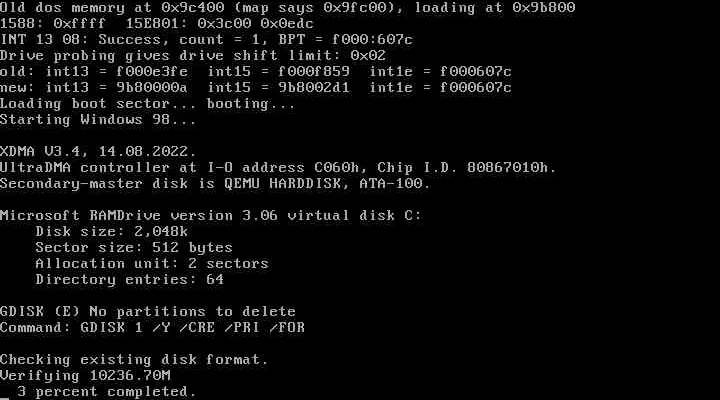
Task: Click the 'Old dos memory at 0x9c400' line
Action: click(x=287, y=8)
